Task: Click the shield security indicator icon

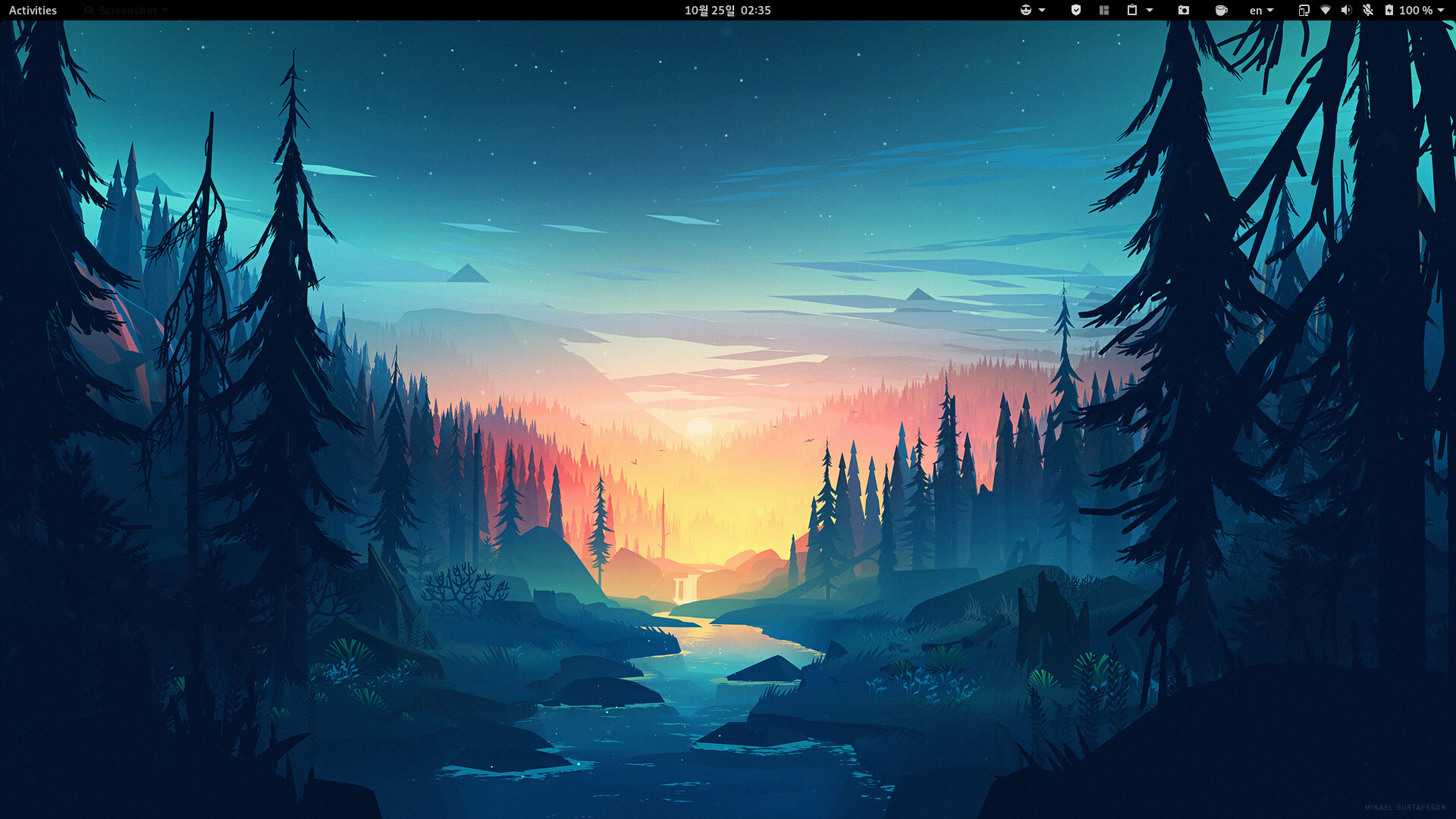Action: pos(1075,10)
